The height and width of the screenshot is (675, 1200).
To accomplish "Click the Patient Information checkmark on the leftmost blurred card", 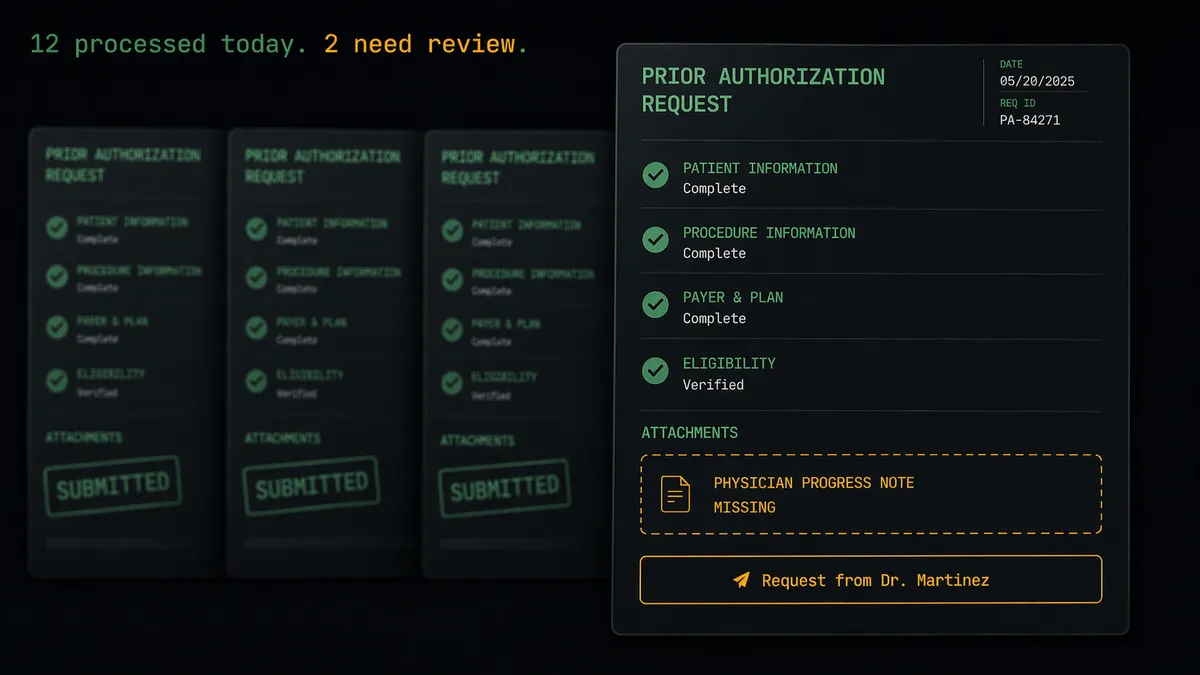I will (57, 228).
